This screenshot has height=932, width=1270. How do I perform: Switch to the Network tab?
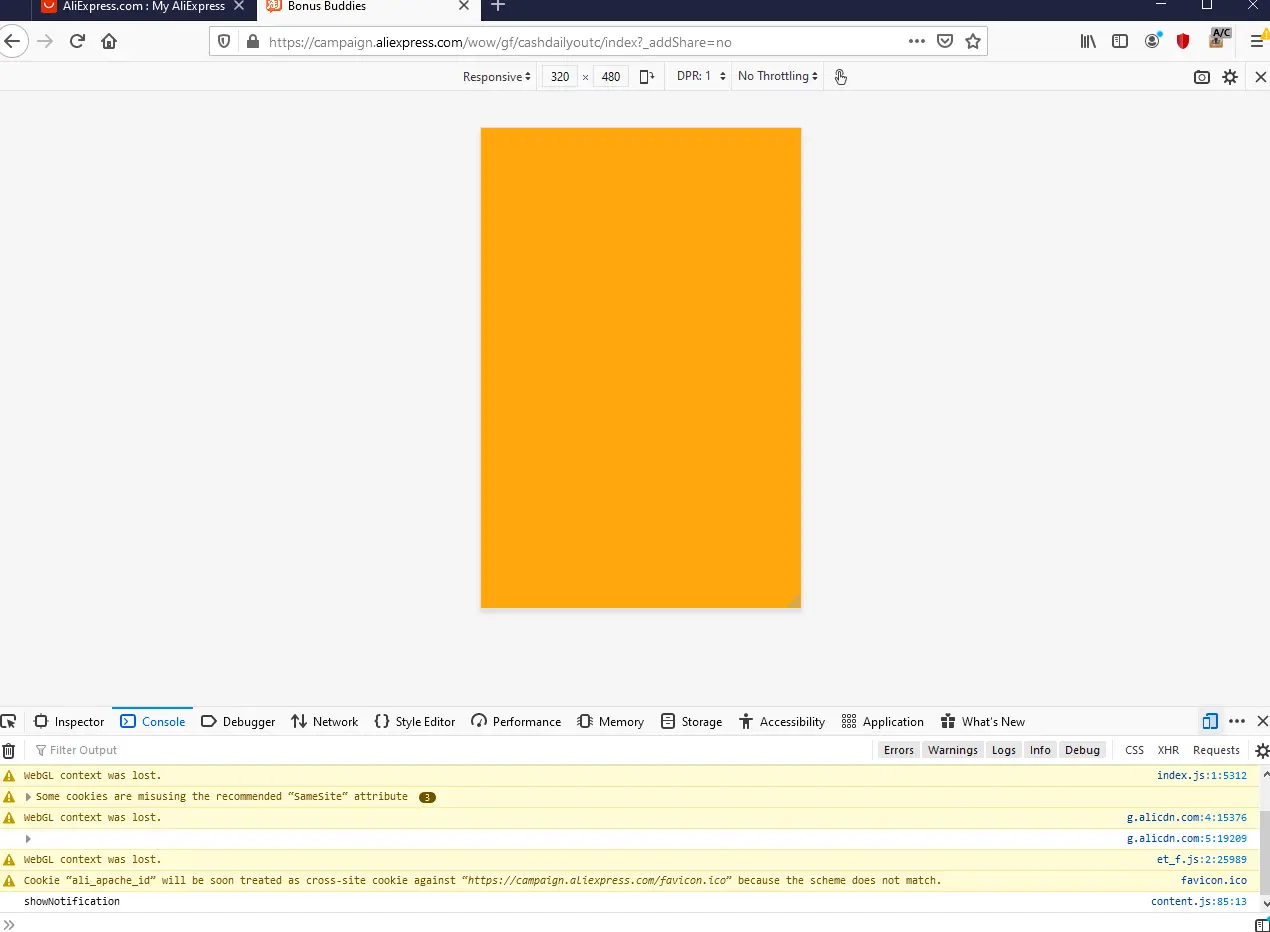[x=324, y=721]
